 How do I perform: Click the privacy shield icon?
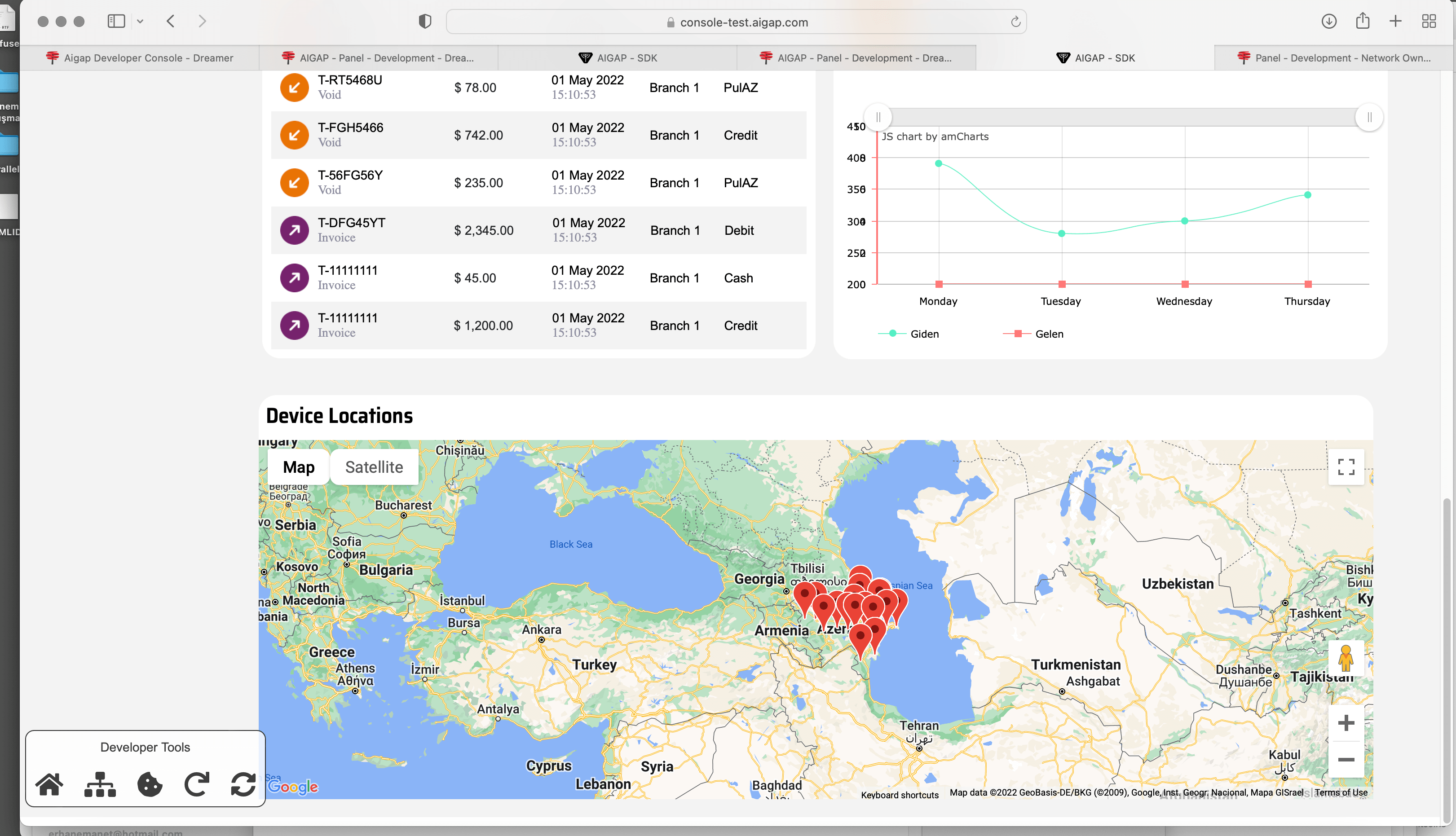pos(424,22)
